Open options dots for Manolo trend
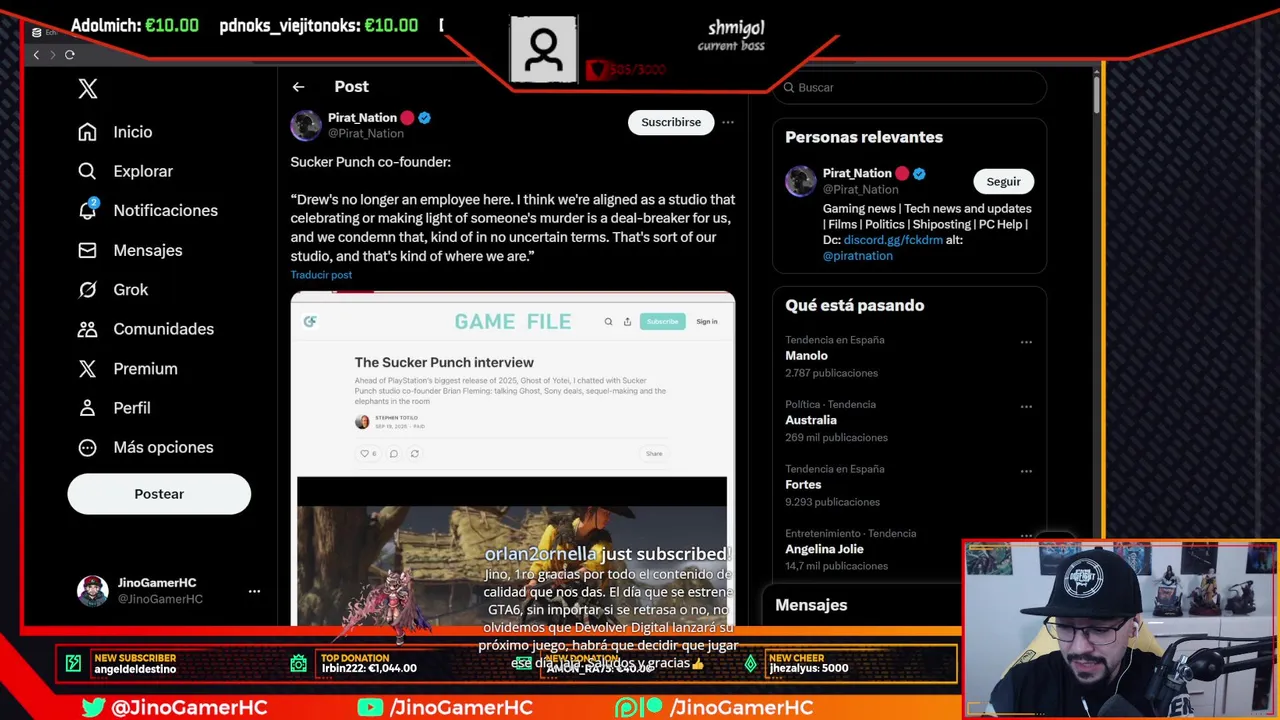 [1026, 342]
